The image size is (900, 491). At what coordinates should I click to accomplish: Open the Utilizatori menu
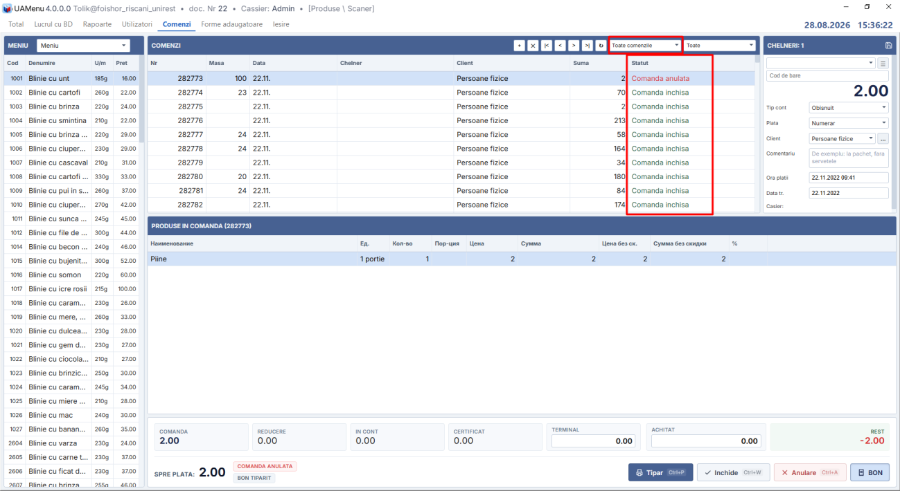(x=137, y=25)
